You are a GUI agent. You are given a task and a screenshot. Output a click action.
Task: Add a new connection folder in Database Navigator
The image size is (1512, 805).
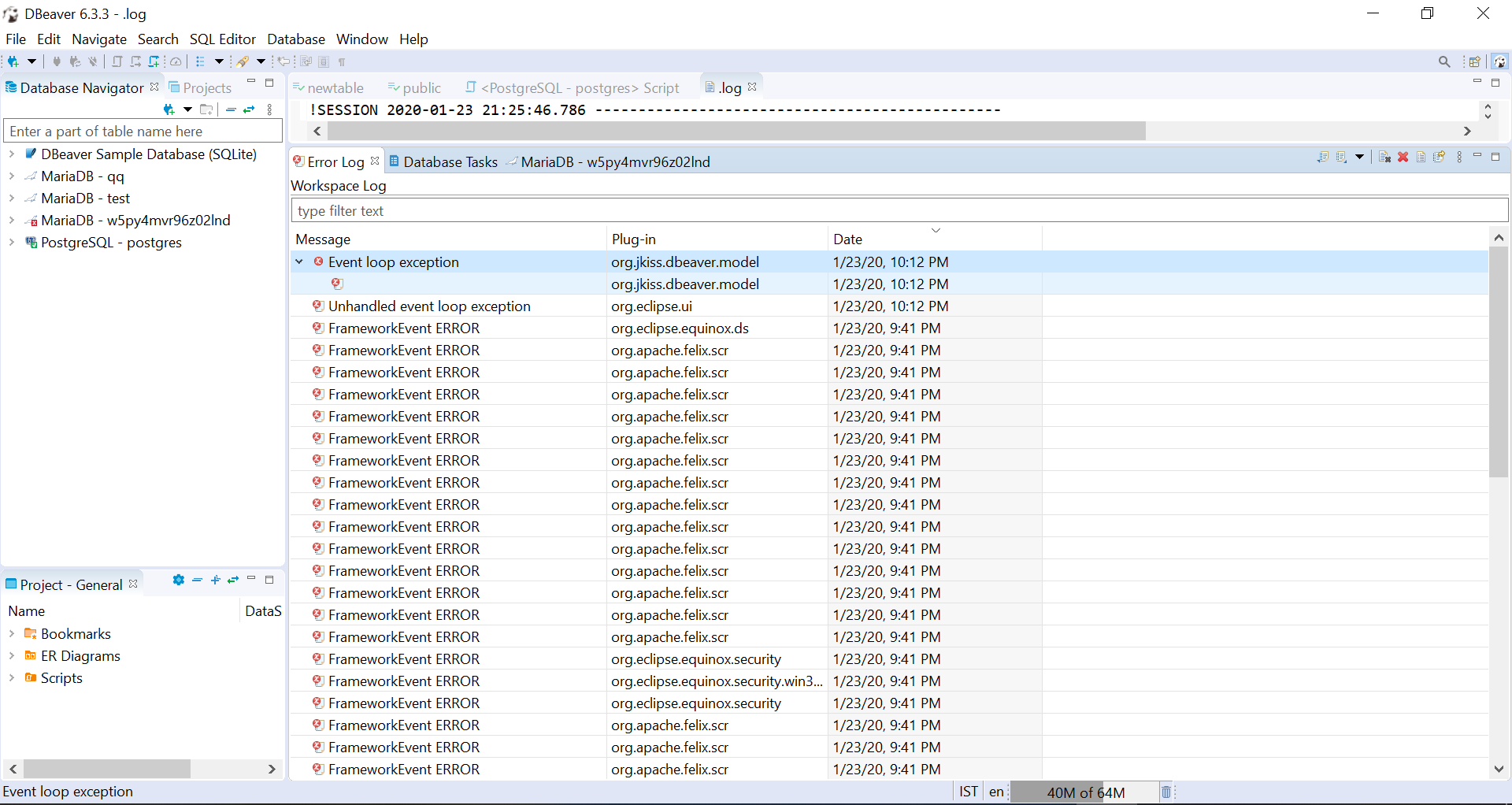(206, 110)
